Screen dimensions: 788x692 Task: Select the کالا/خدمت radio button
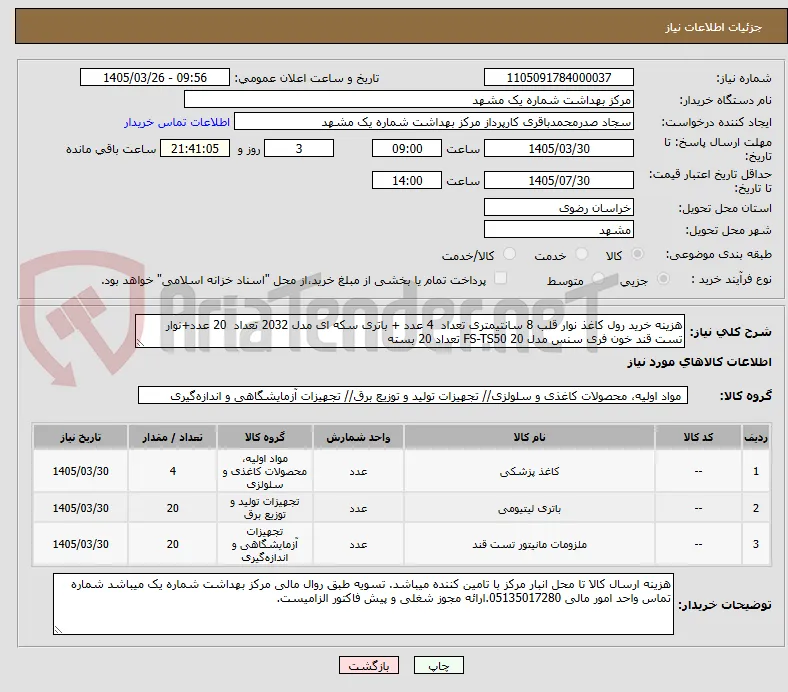(509, 254)
